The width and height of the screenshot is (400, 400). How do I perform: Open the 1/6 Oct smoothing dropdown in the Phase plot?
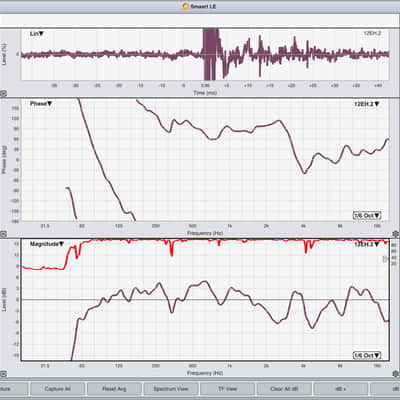[367, 215]
